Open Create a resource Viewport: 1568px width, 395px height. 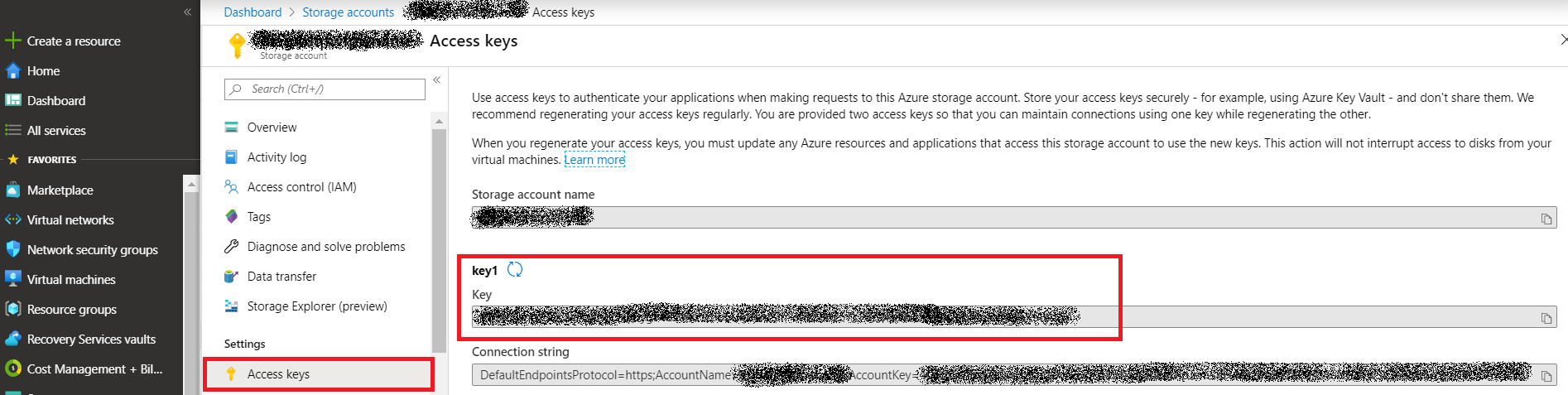coord(73,41)
